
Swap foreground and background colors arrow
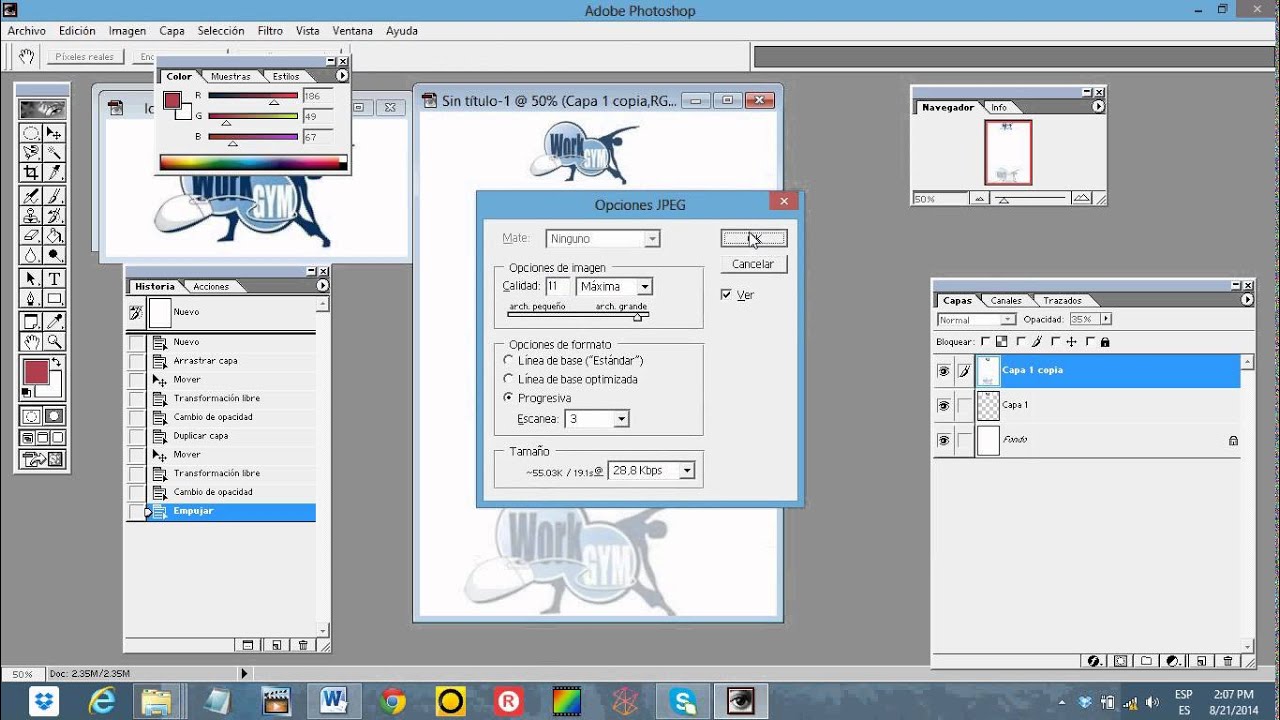click(57, 362)
